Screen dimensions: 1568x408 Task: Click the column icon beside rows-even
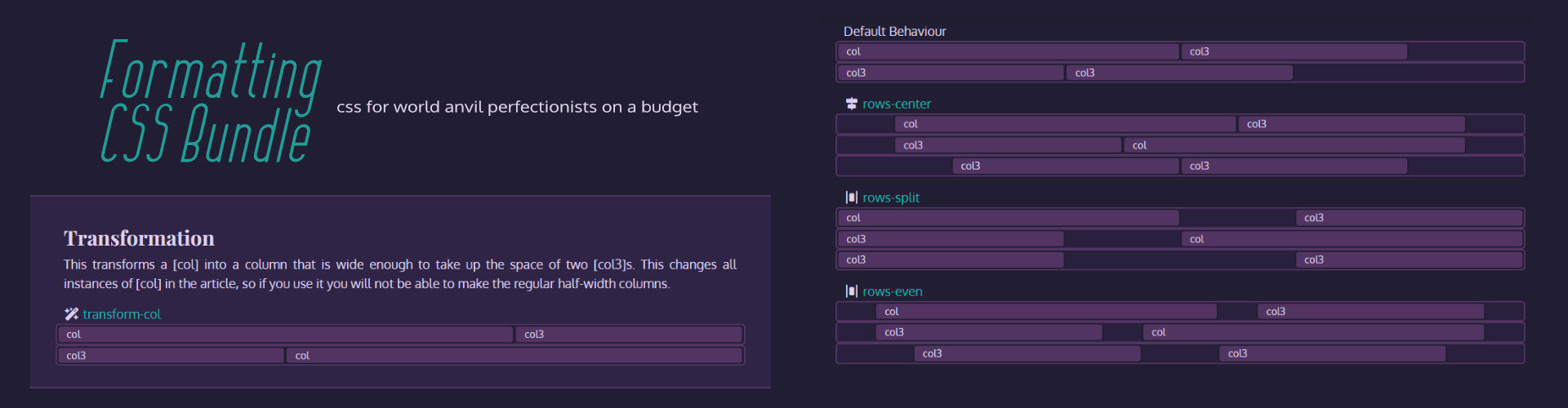(x=852, y=291)
